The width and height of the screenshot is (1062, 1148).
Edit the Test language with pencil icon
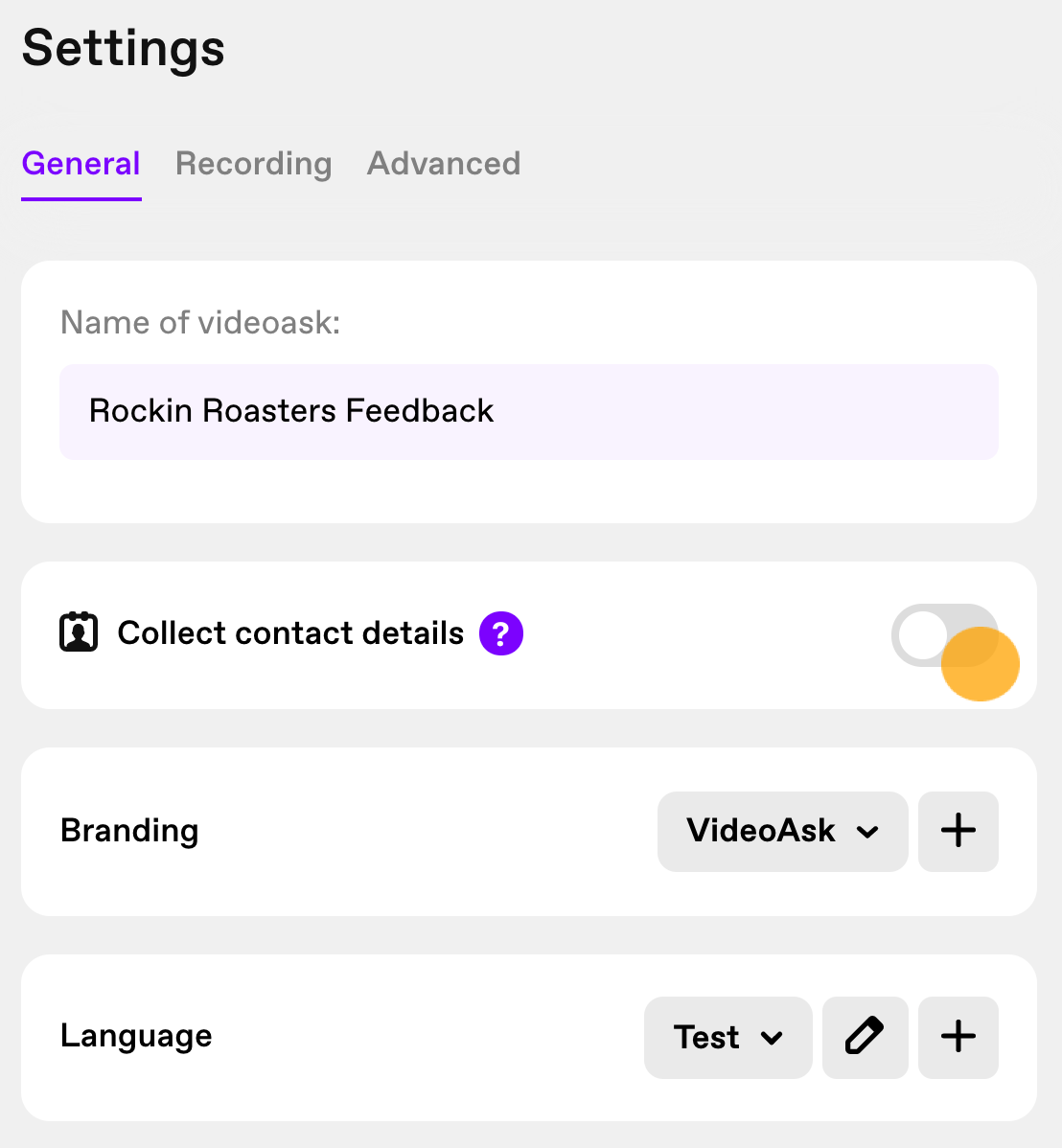[x=865, y=1037]
